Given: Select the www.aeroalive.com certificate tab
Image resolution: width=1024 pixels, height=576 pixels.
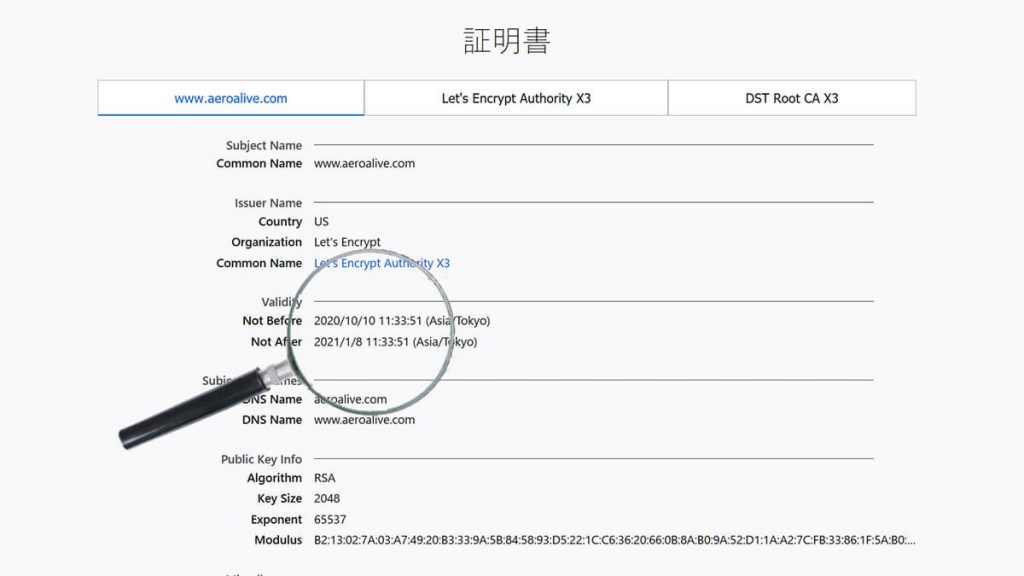Looking at the screenshot, I should 231,98.
